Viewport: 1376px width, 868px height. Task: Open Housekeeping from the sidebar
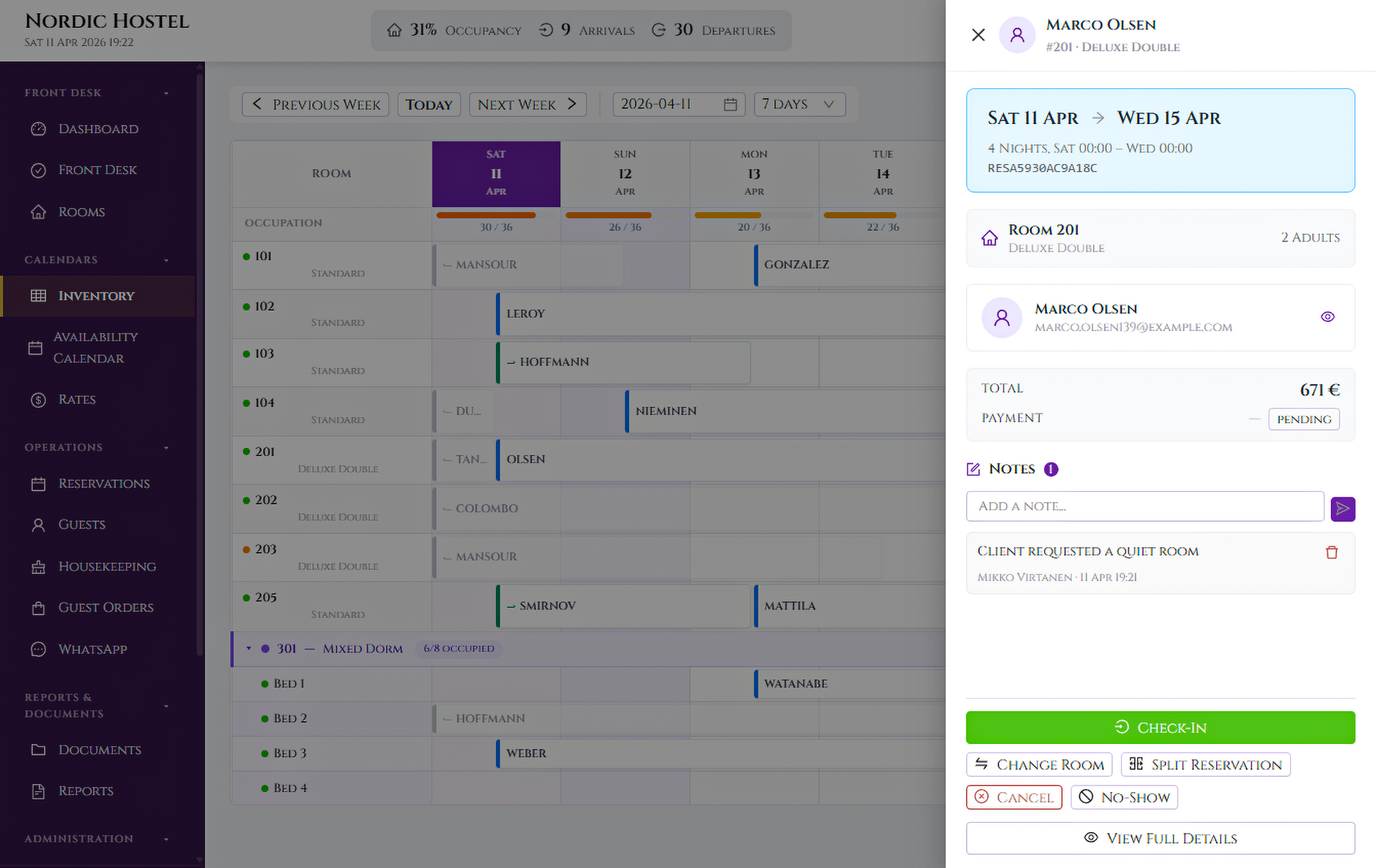107,567
